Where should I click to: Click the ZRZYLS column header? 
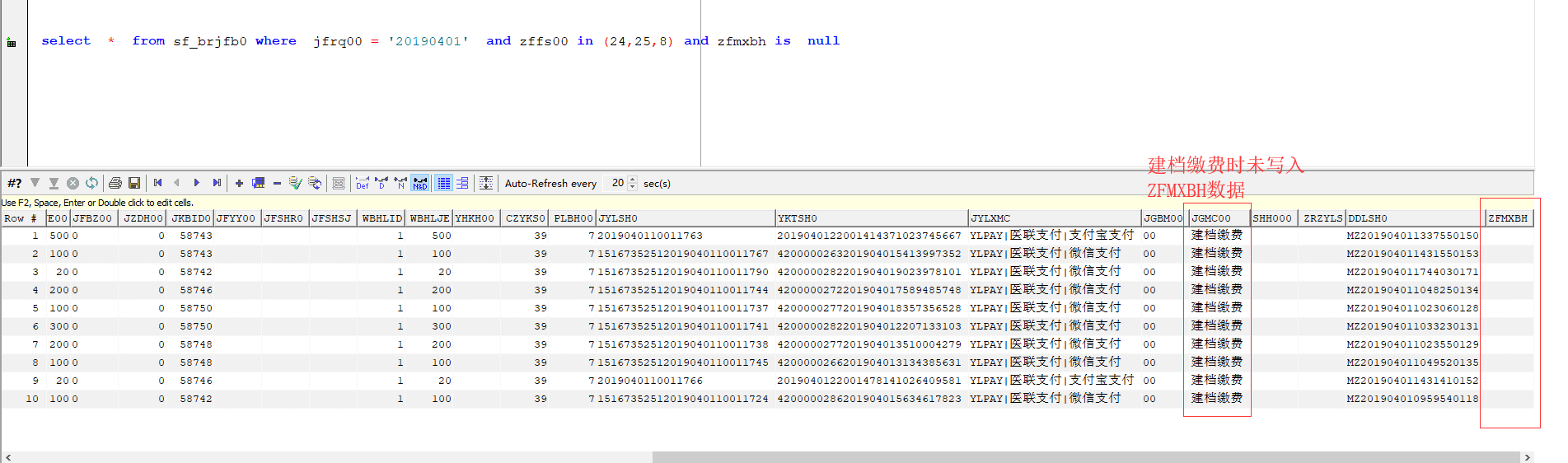(x=1322, y=218)
